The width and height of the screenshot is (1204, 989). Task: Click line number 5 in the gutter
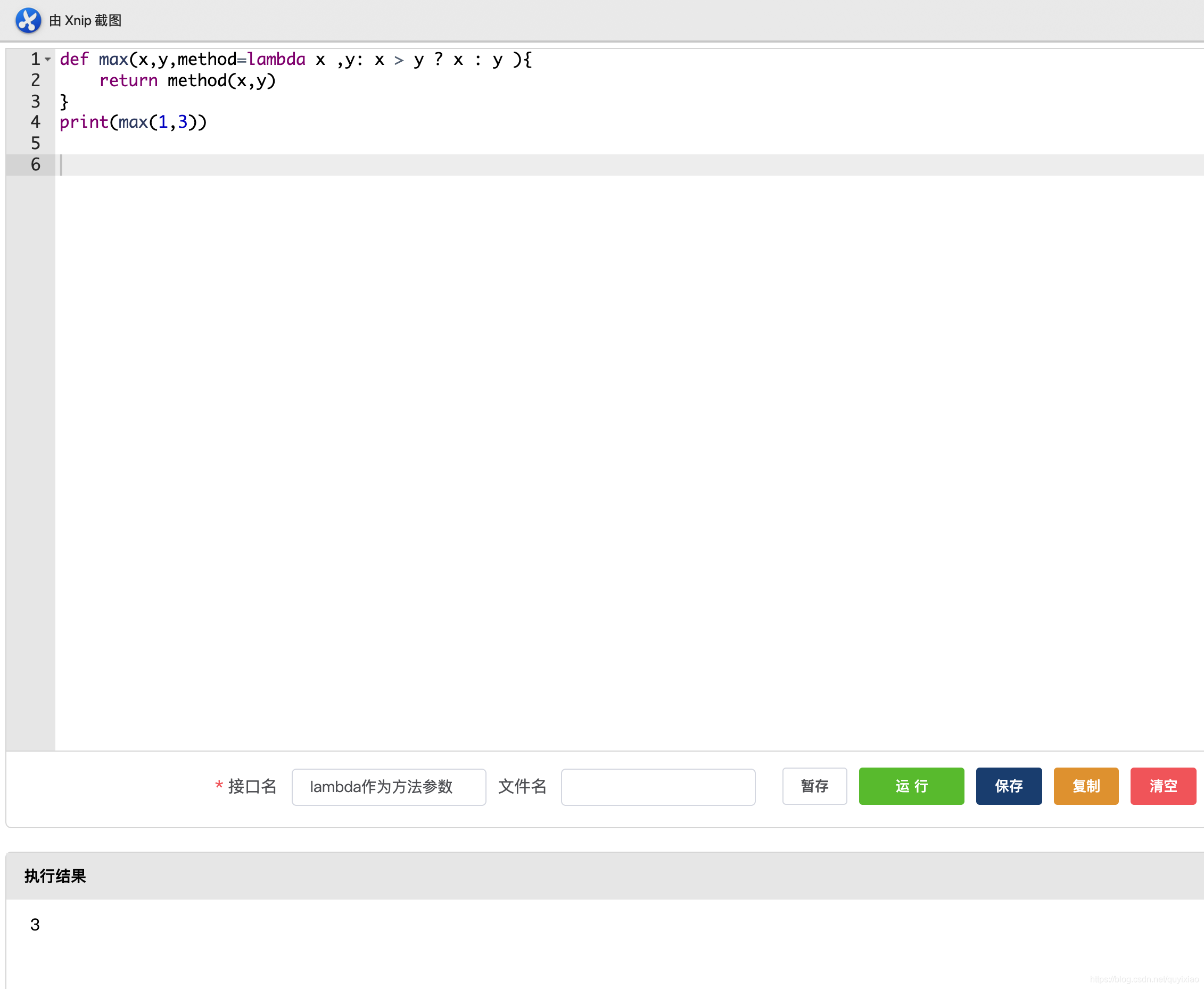pyautogui.click(x=35, y=143)
